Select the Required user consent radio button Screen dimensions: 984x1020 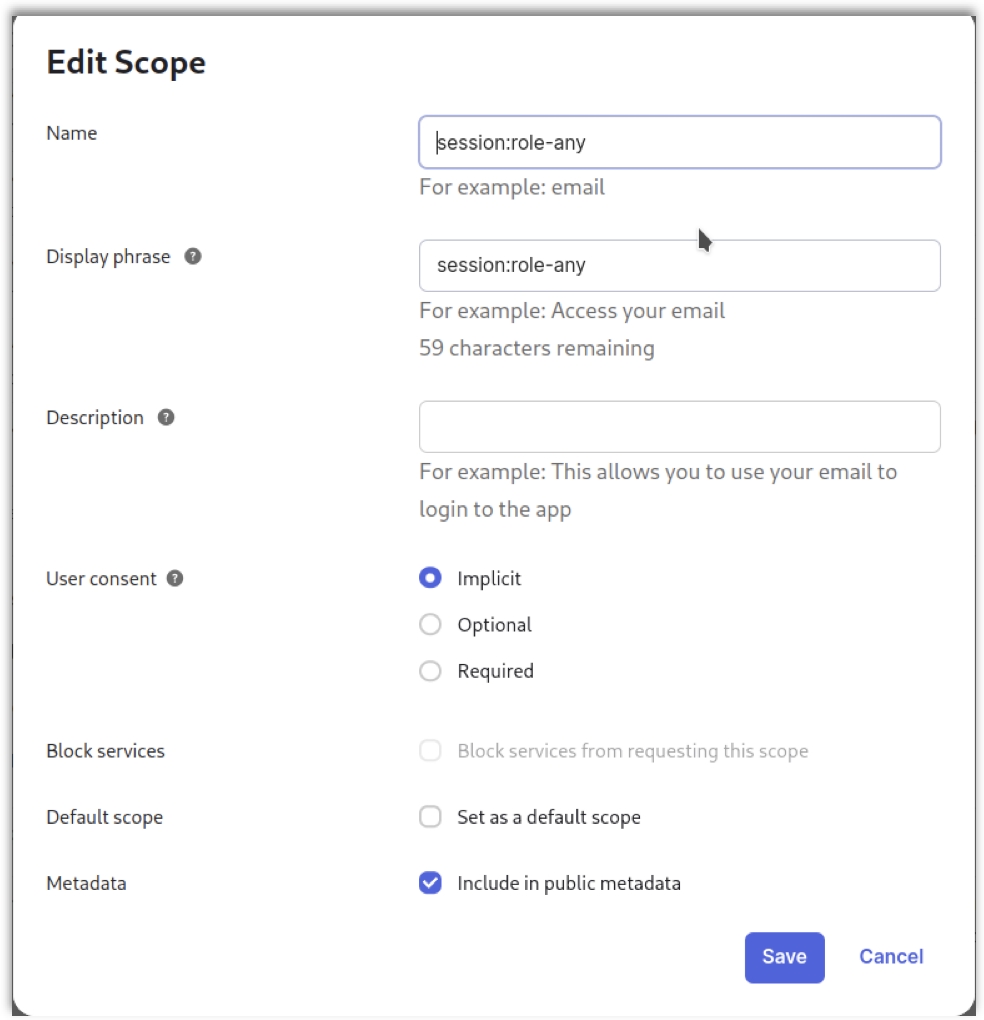430,671
